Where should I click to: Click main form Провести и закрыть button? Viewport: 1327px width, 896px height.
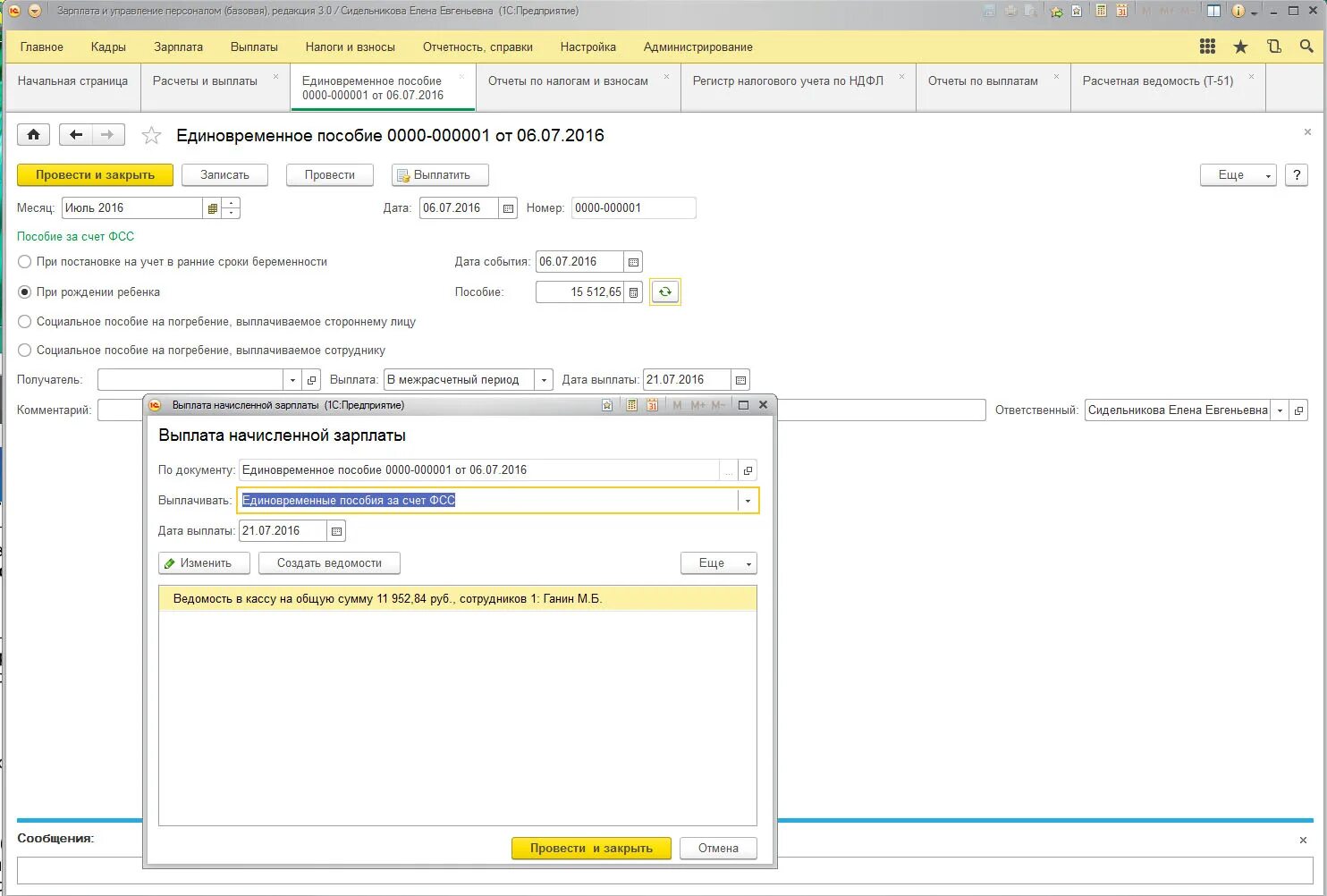pos(95,175)
